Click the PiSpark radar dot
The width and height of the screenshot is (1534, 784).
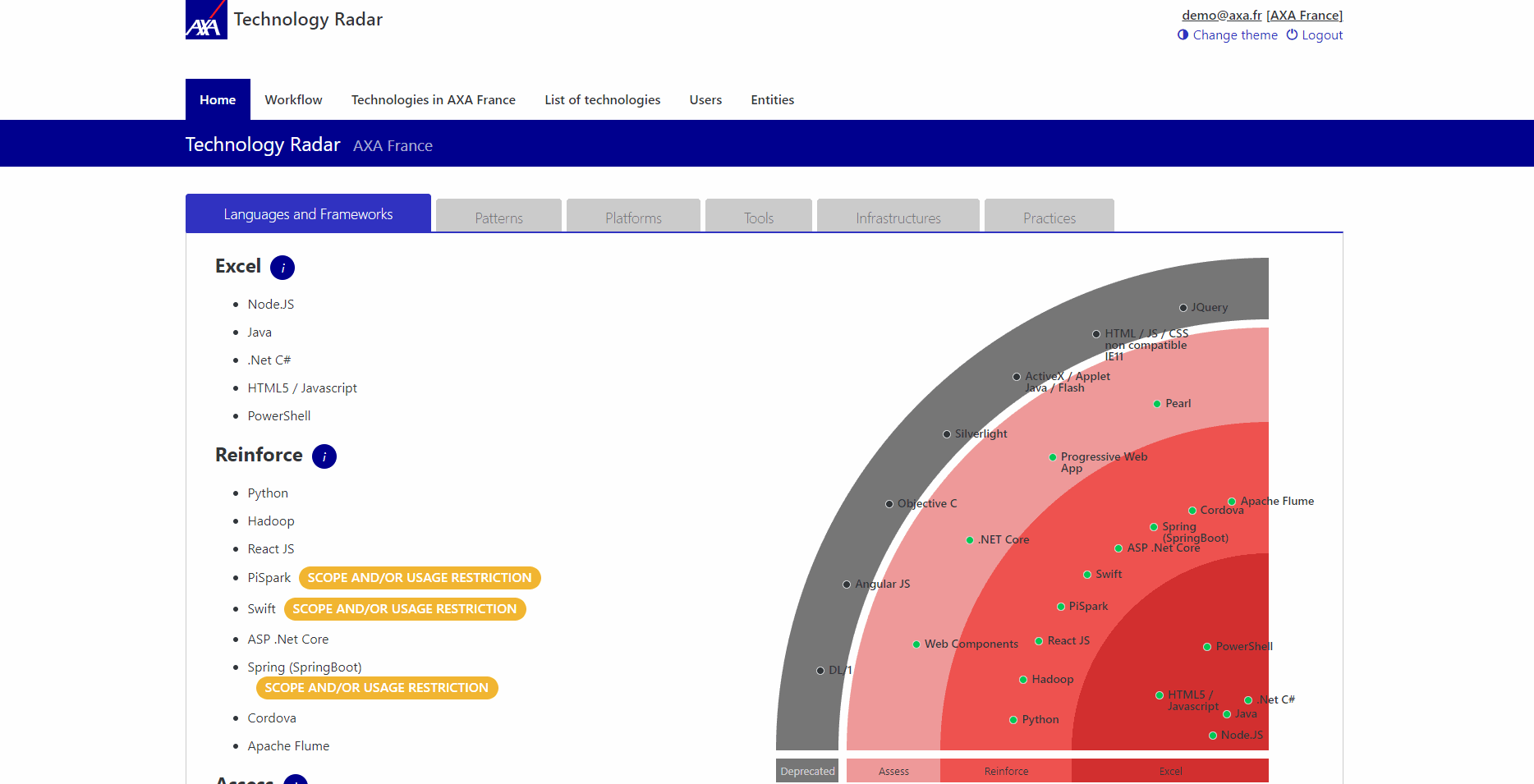coord(1061,607)
